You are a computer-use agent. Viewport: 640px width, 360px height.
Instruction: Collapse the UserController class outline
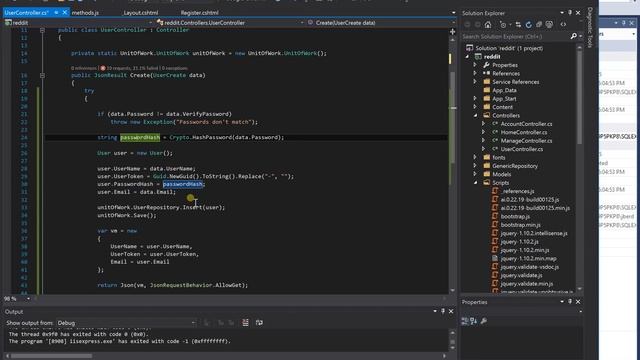[x=42, y=30]
